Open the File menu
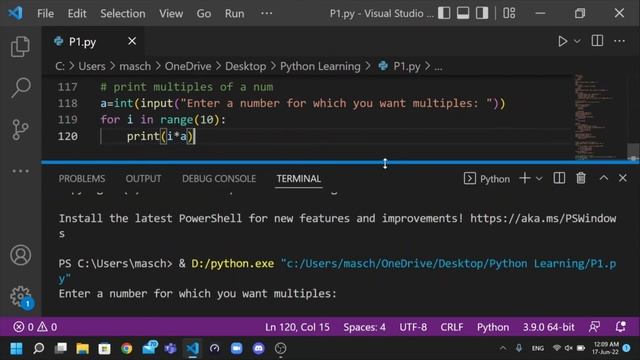This screenshot has height=360, width=640. pyautogui.click(x=45, y=13)
